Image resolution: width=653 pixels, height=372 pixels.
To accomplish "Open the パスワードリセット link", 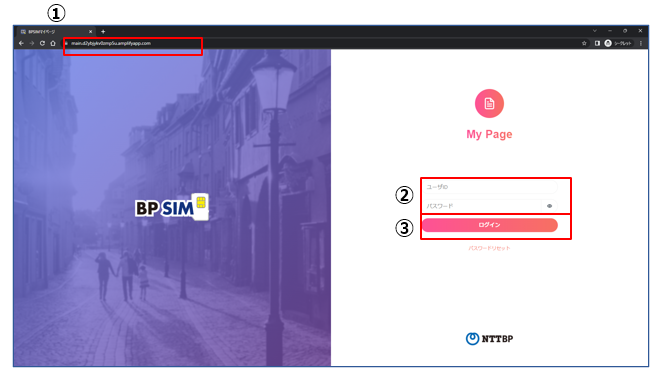I will 489,248.
